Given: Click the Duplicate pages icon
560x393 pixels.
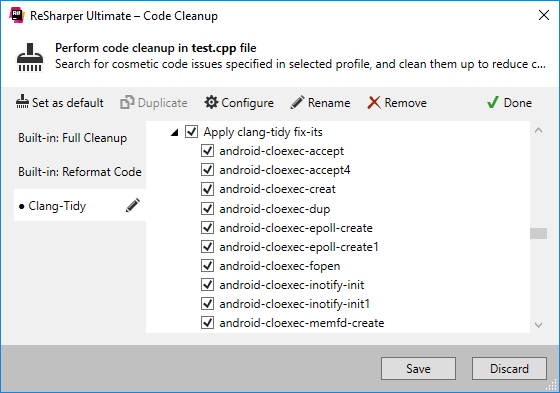Looking at the screenshot, I should [127, 103].
